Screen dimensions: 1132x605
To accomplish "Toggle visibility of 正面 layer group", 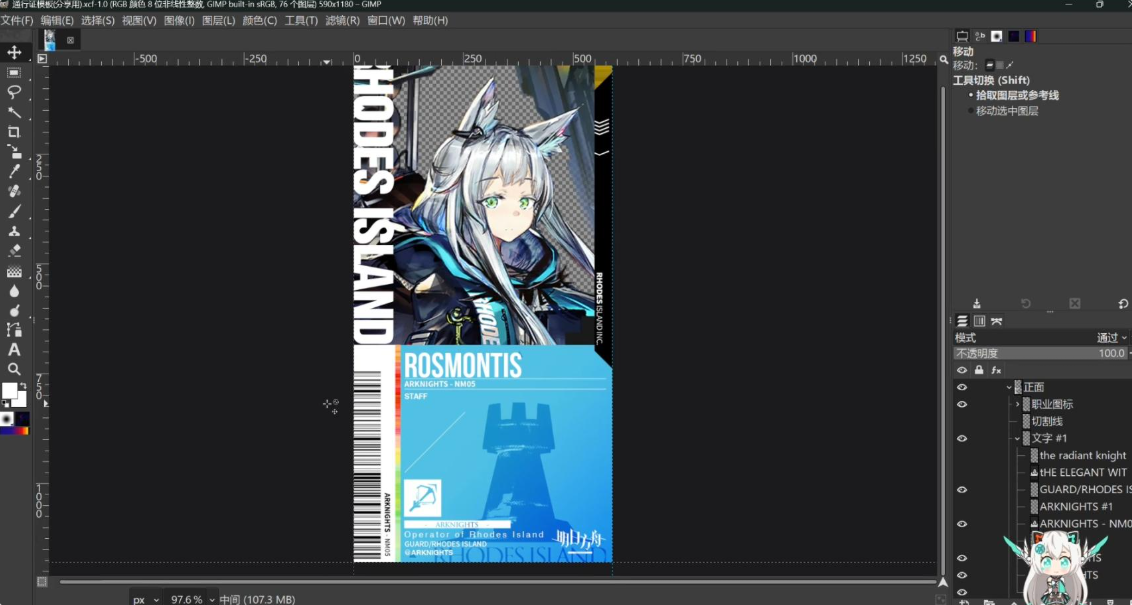I will [x=962, y=388].
